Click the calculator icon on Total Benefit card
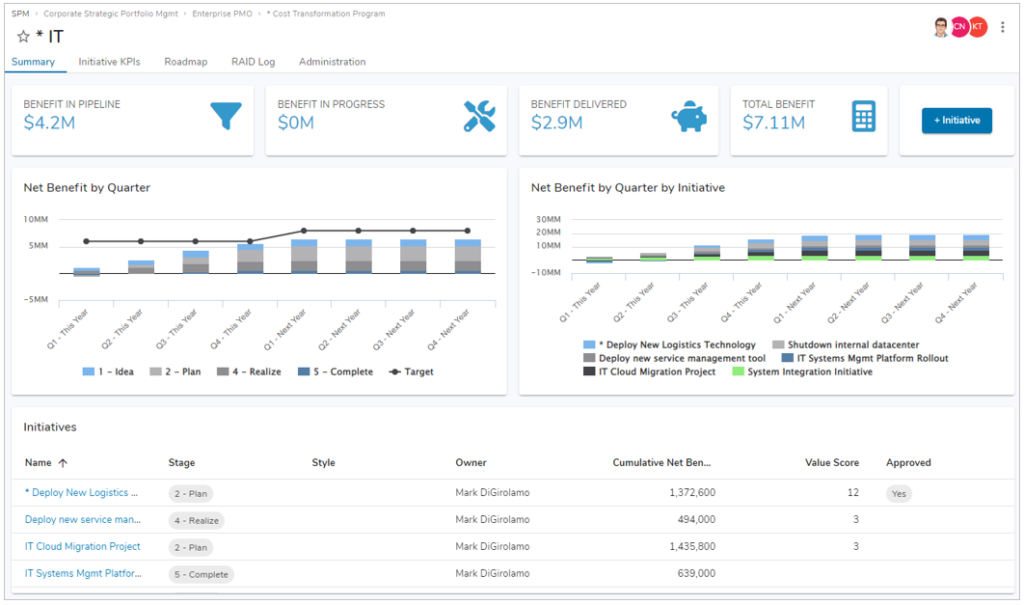 click(865, 117)
